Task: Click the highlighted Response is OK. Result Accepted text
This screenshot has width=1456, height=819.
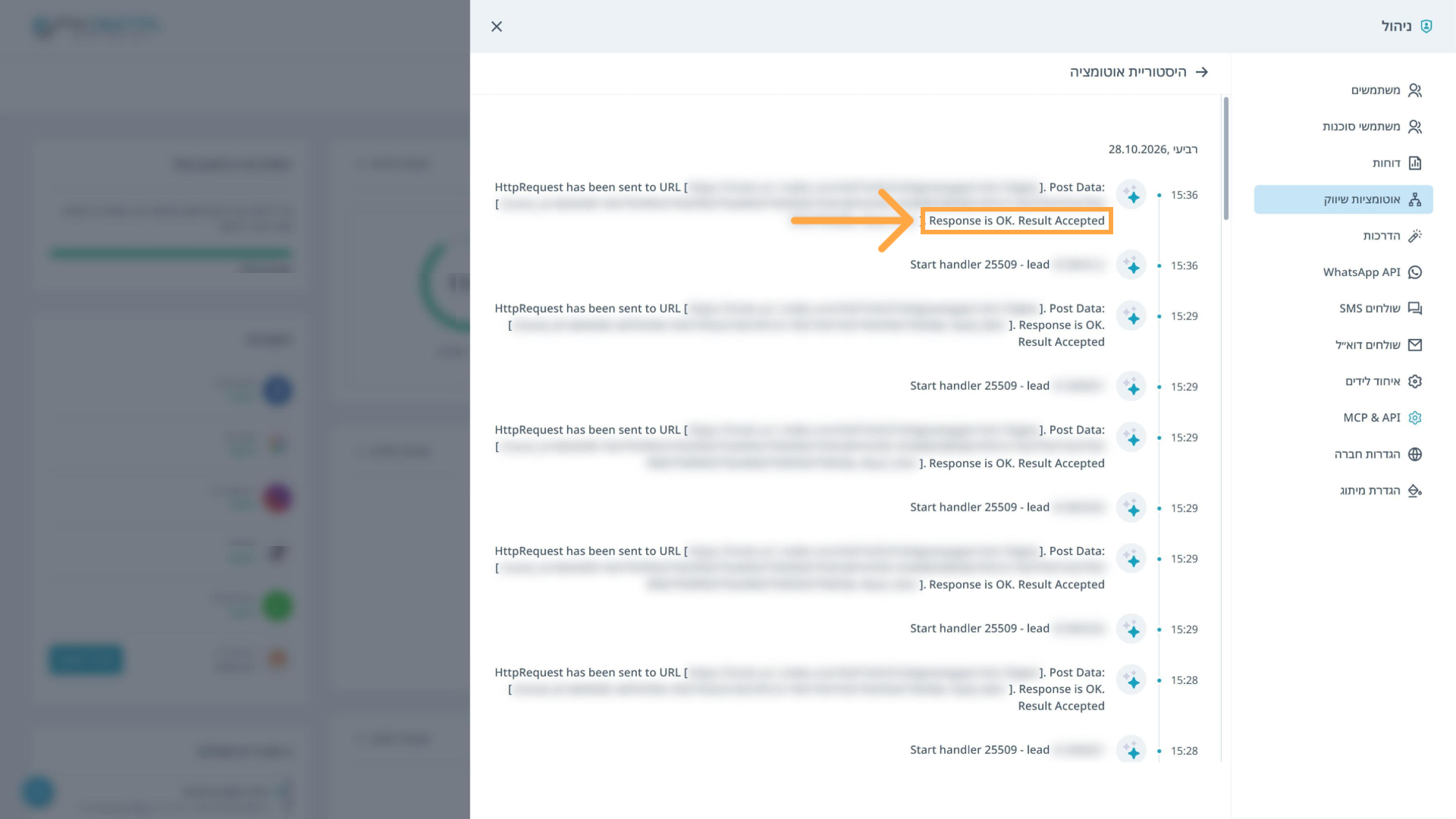Action: click(x=1016, y=221)
